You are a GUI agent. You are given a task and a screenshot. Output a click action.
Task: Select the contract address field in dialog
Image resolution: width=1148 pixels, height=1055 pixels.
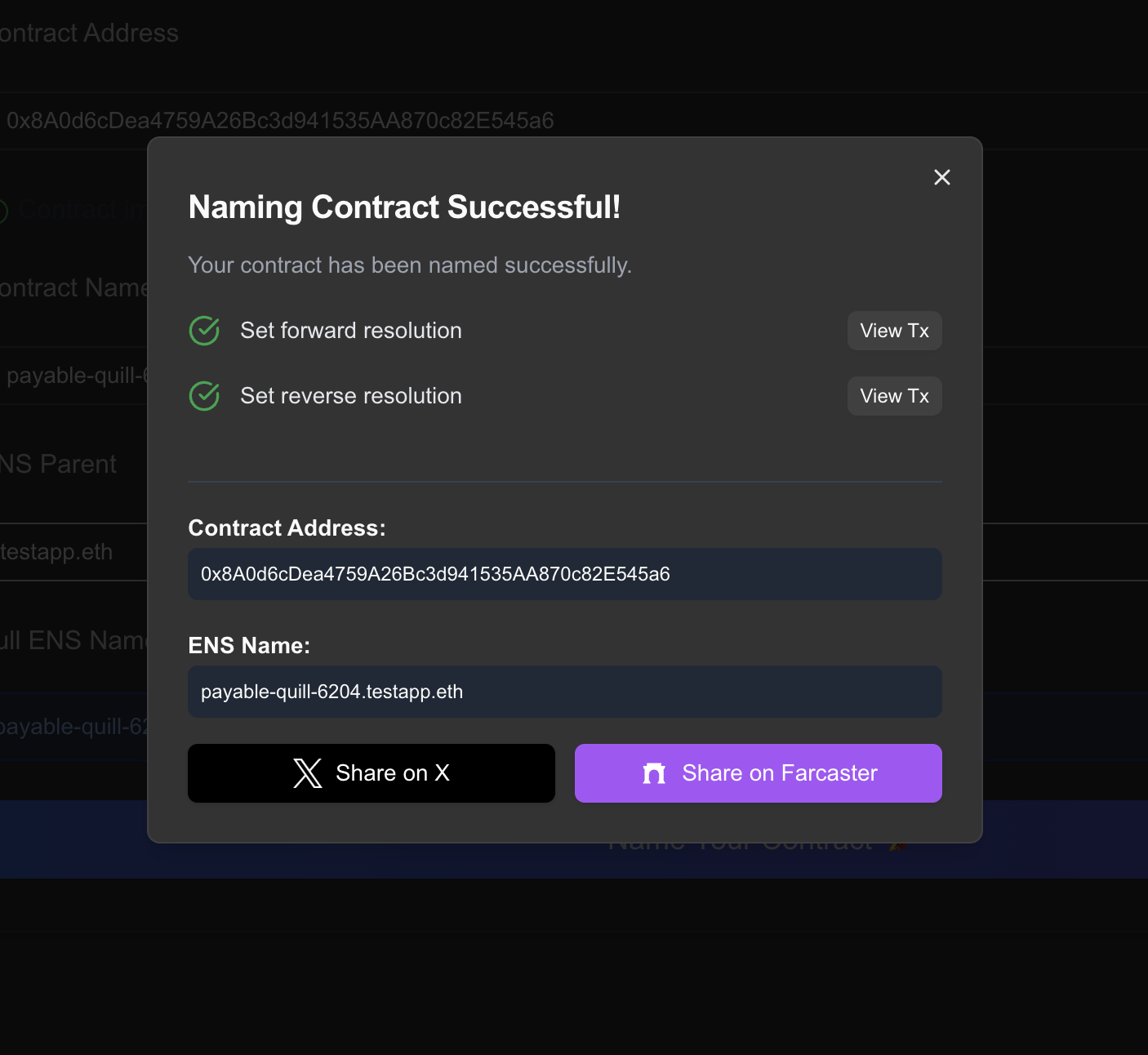pyautogui.click(x=565, y=574)
